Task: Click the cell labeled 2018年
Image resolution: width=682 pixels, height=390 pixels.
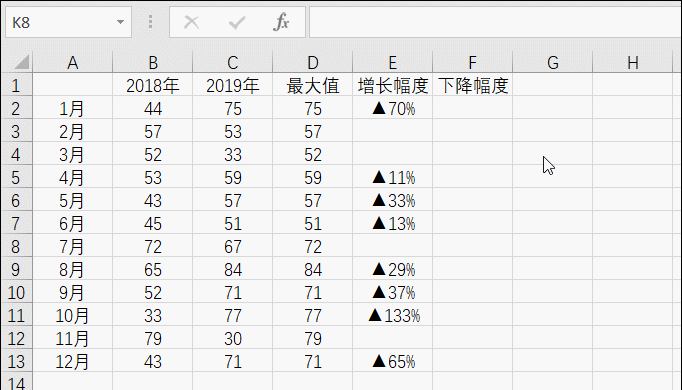Action: [x=153, y=85]
